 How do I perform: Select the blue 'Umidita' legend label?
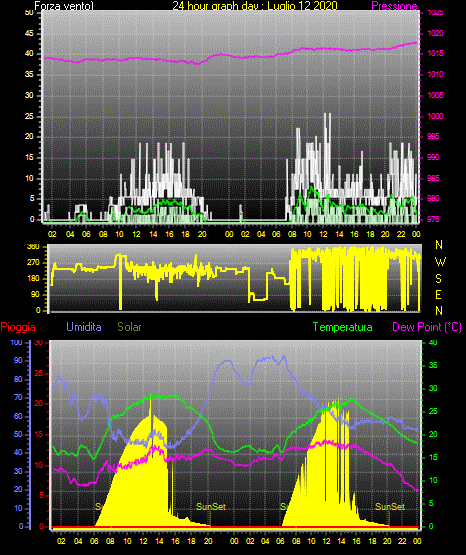click(84, 327)
